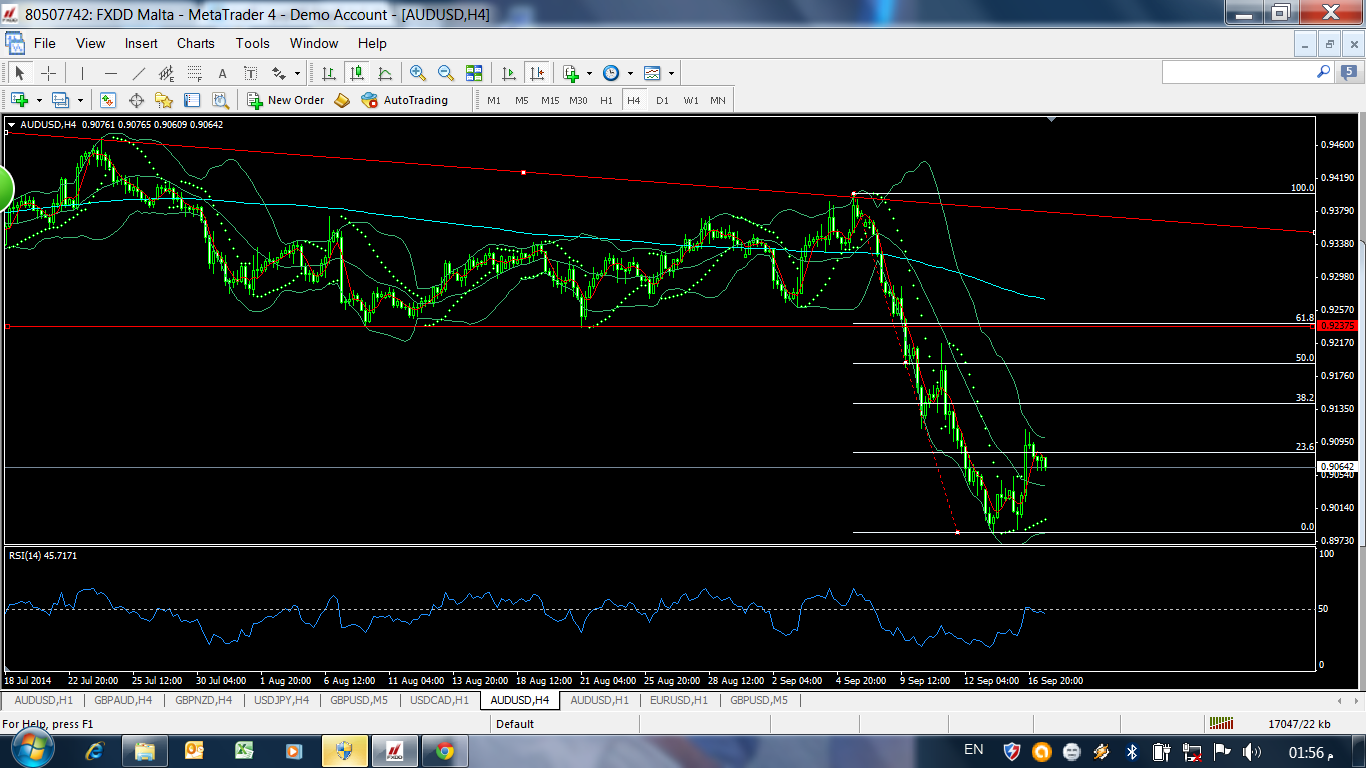Switch chart to Bar Chart type

pyautogui.click(x=328, y=73)
